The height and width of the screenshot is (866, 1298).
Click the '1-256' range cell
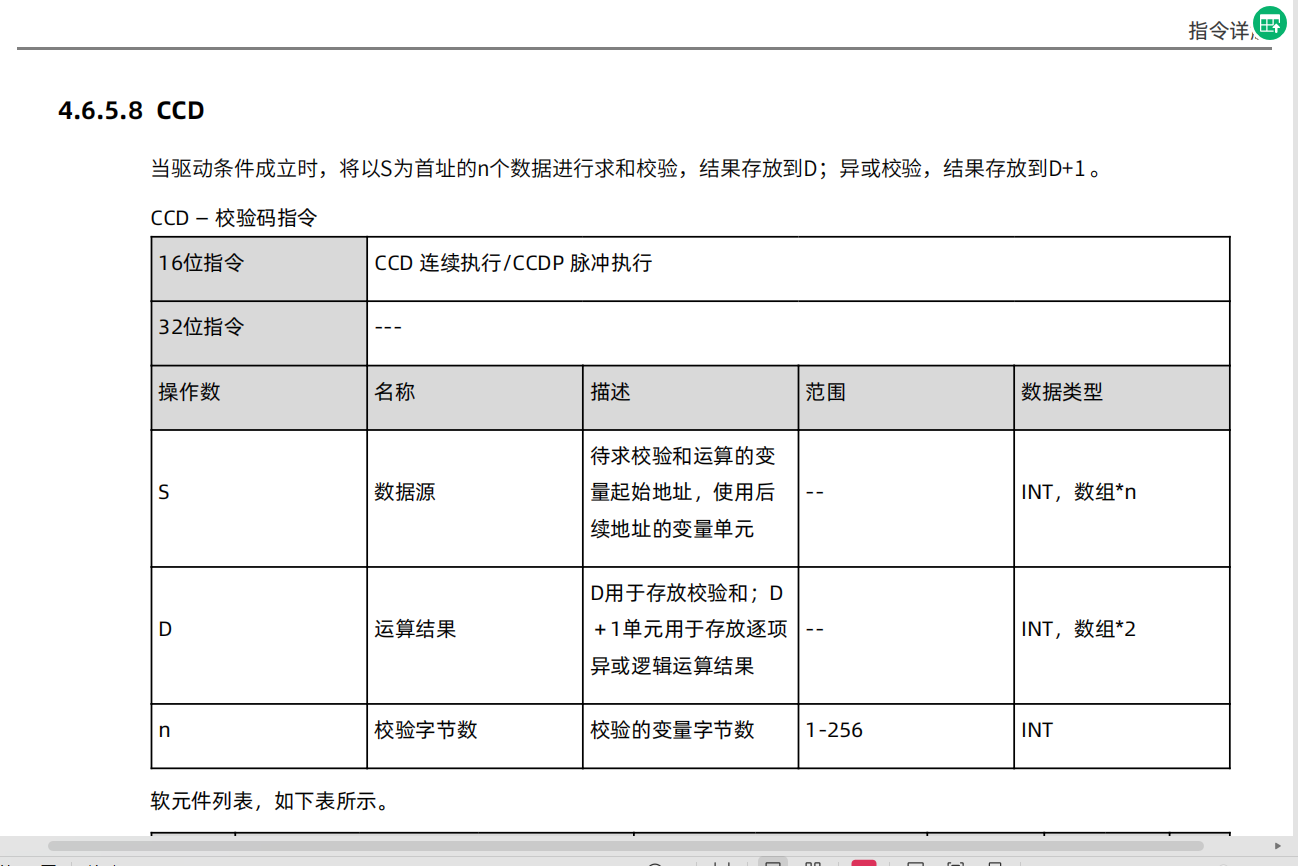click(x=834, y=730)
